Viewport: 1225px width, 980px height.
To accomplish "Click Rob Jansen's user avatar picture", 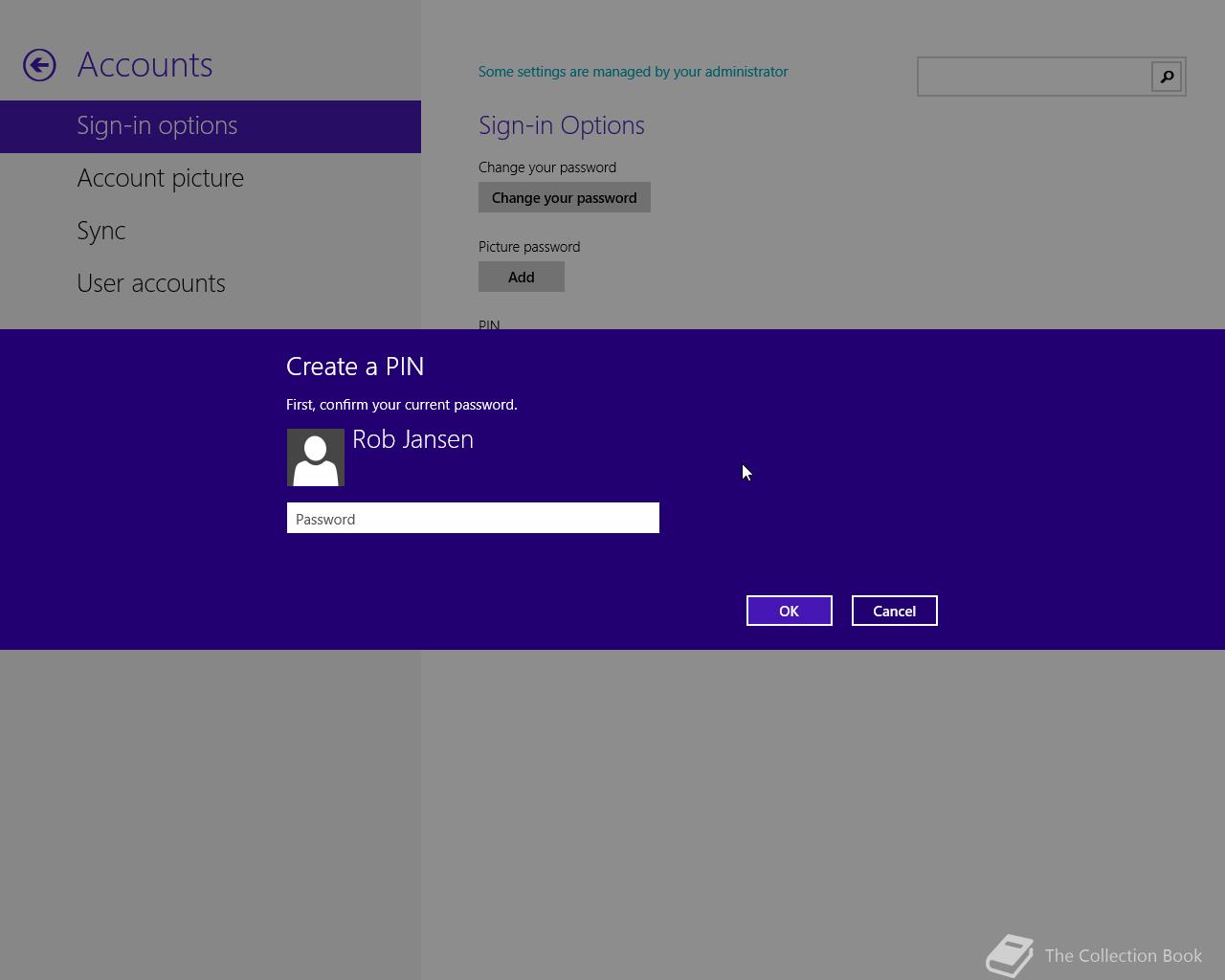I will point(316,457).
